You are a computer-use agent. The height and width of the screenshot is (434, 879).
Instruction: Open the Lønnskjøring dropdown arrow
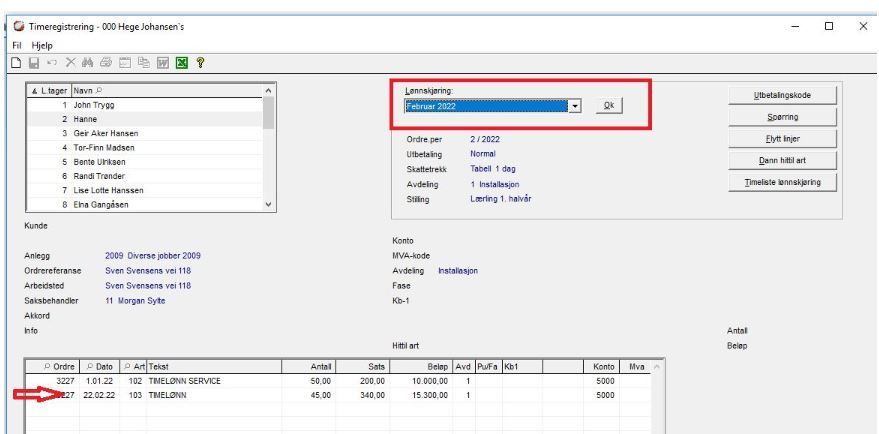(x=575, y=107)
